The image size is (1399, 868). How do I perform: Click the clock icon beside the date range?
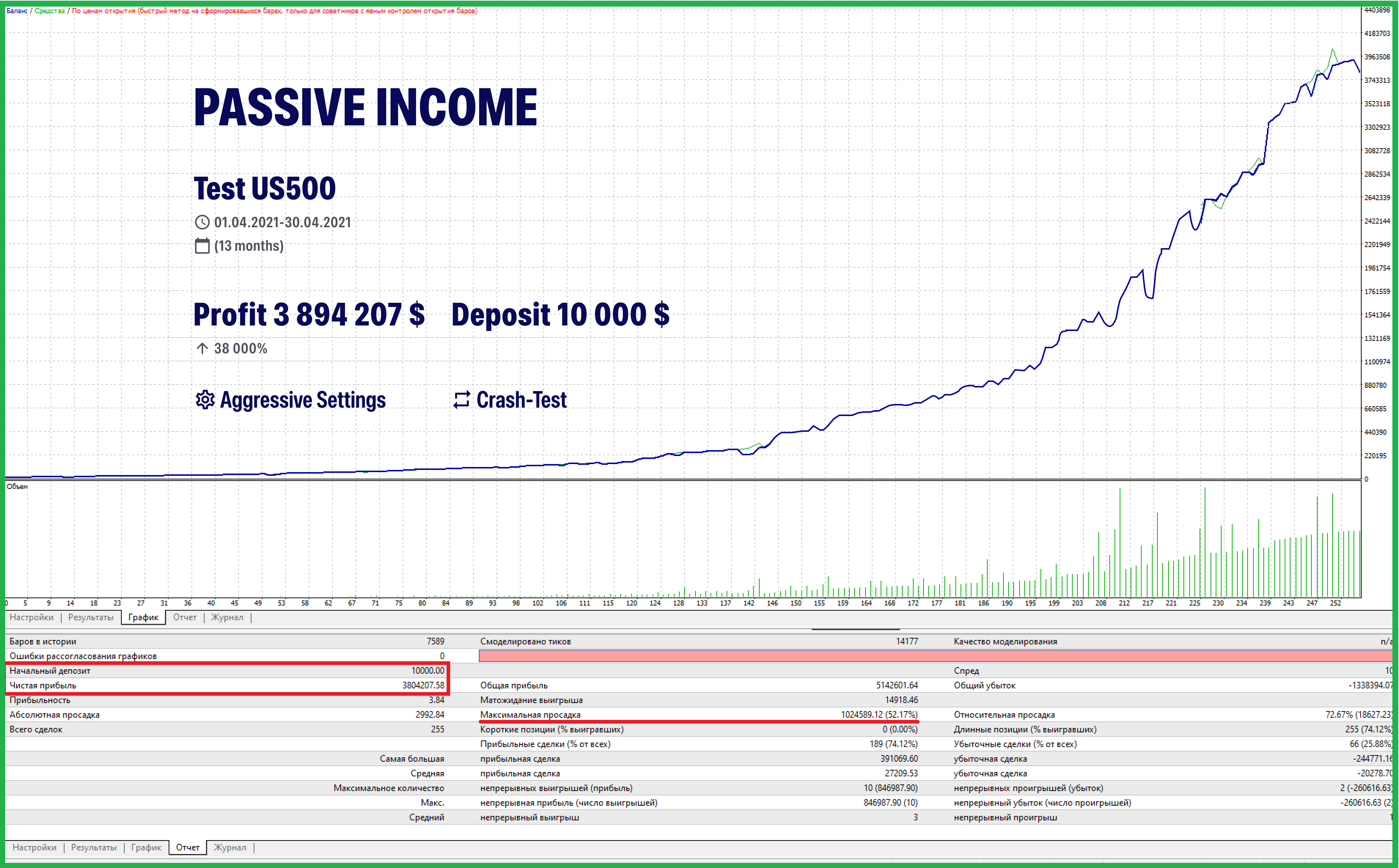pyautogui.click(x=202, y=222)
